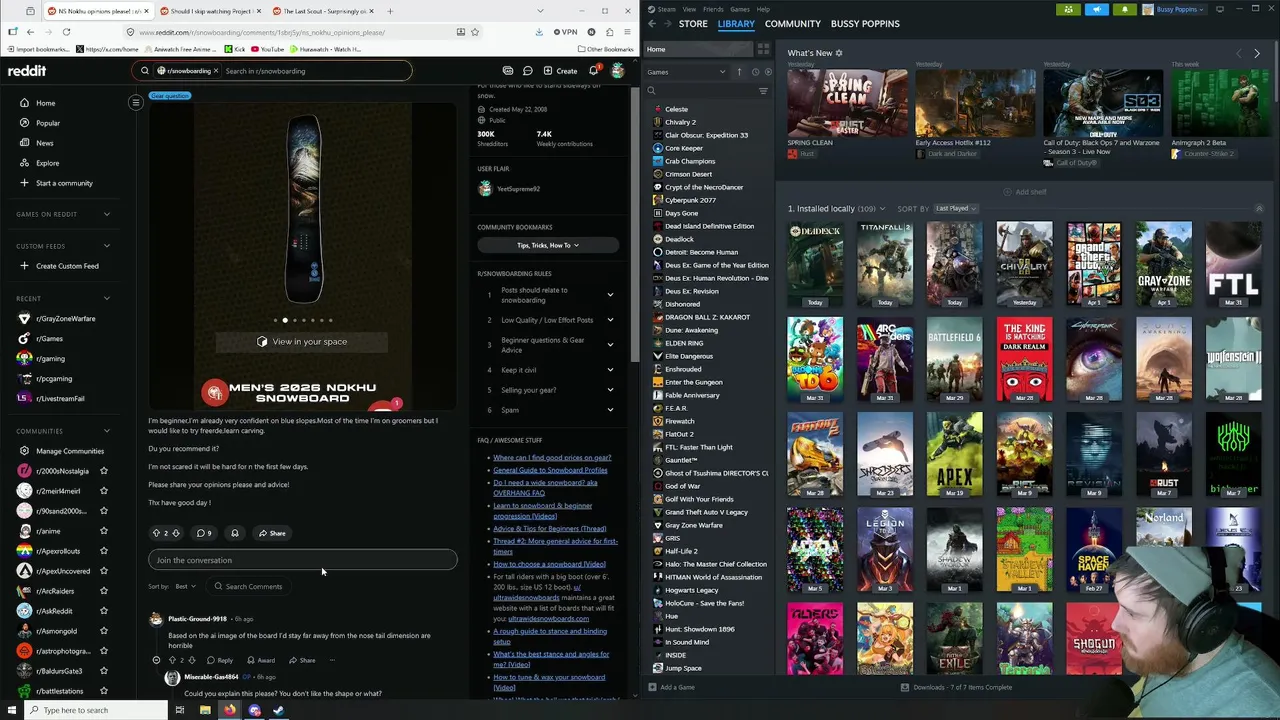The height and width of the screenshot is (720, 1280).
Task: Toggle Steam library sort ascending arrow
Action: click(740, 72)
